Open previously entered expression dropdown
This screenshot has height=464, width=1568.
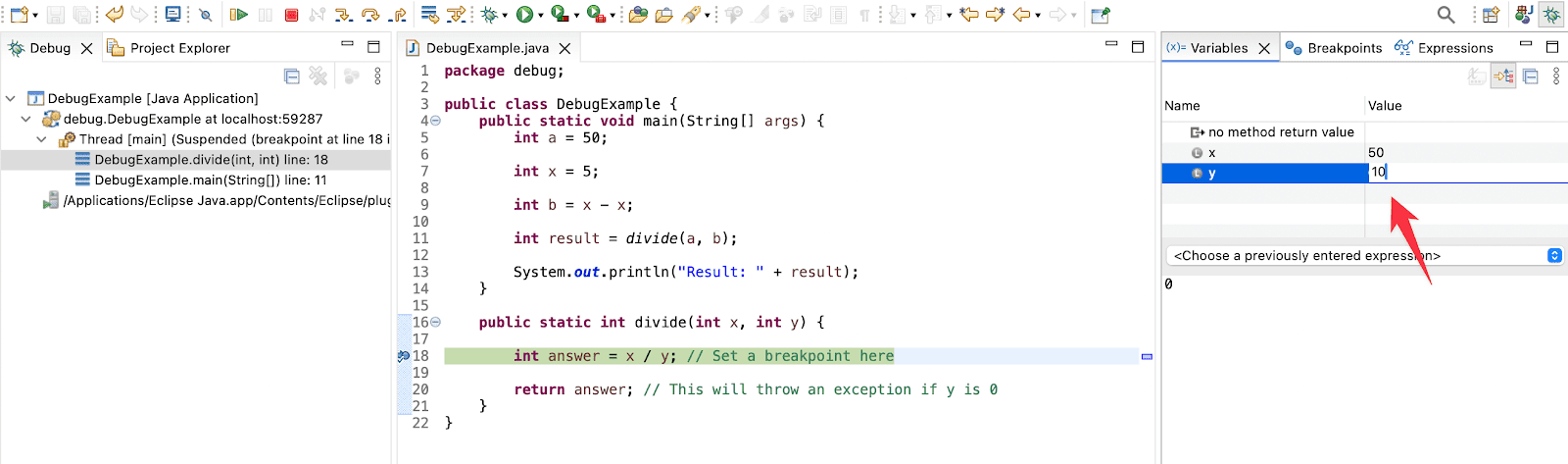1553,256
